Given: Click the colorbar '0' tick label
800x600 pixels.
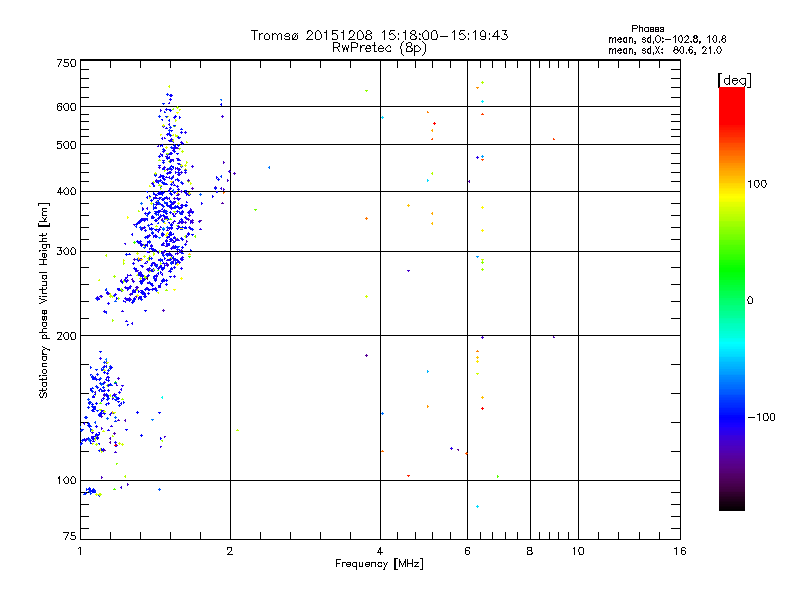Looking at the screenshot, I should pyautogui.click(x=749, y=301).
